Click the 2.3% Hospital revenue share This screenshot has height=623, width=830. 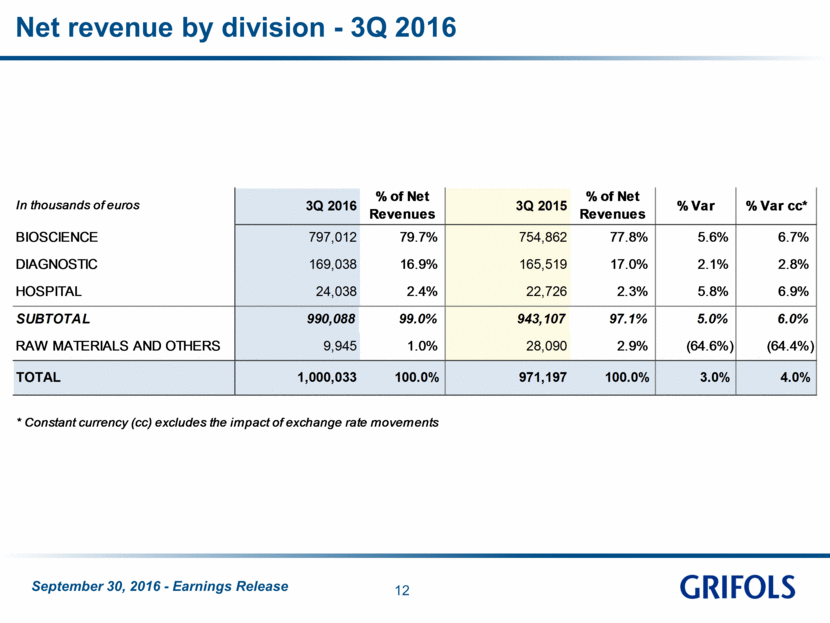[x=632, y=292]
